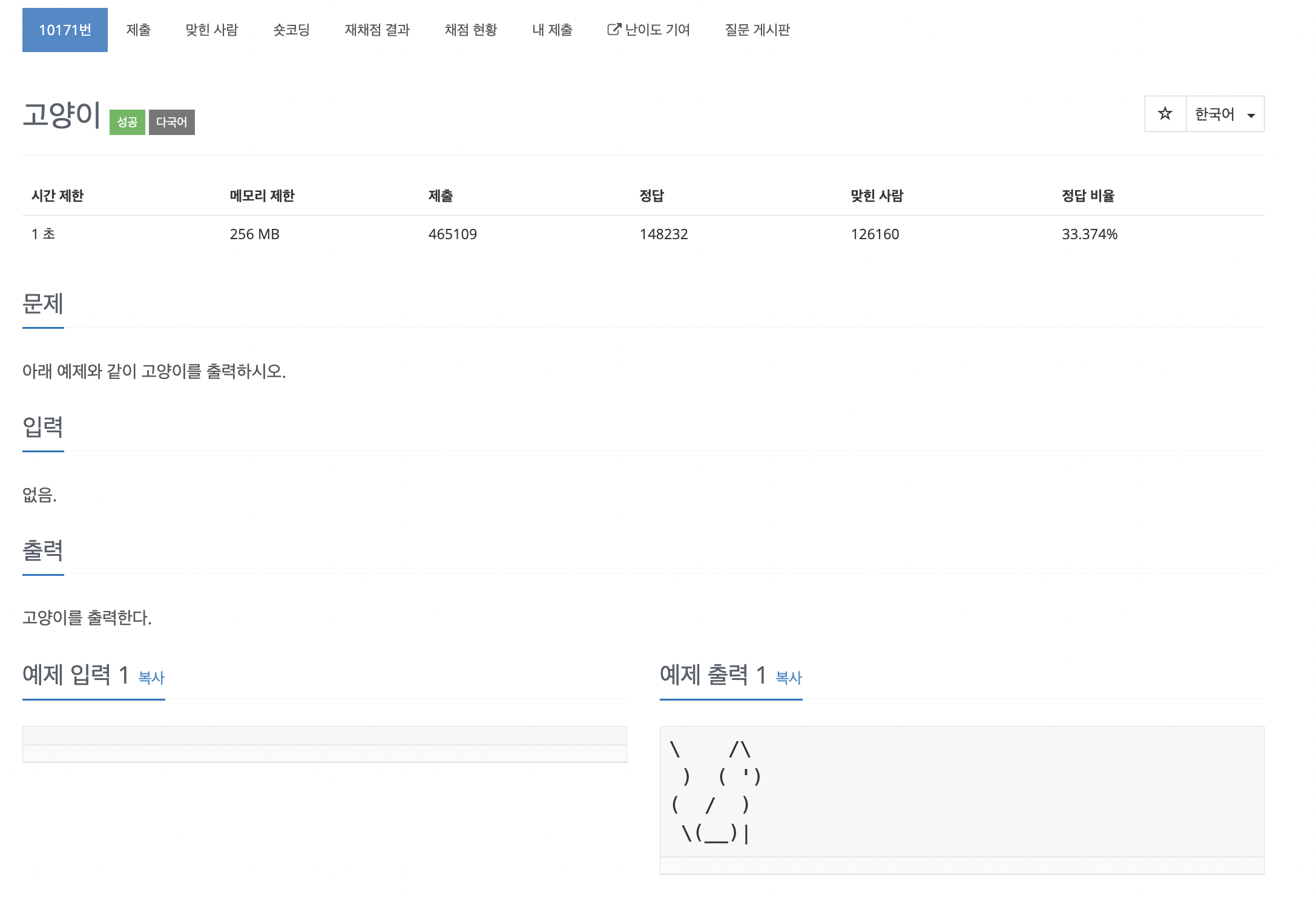Open the 질문 게시판 tab
1316x901 pixels.
pyautogui.click(x=757, y=30)
